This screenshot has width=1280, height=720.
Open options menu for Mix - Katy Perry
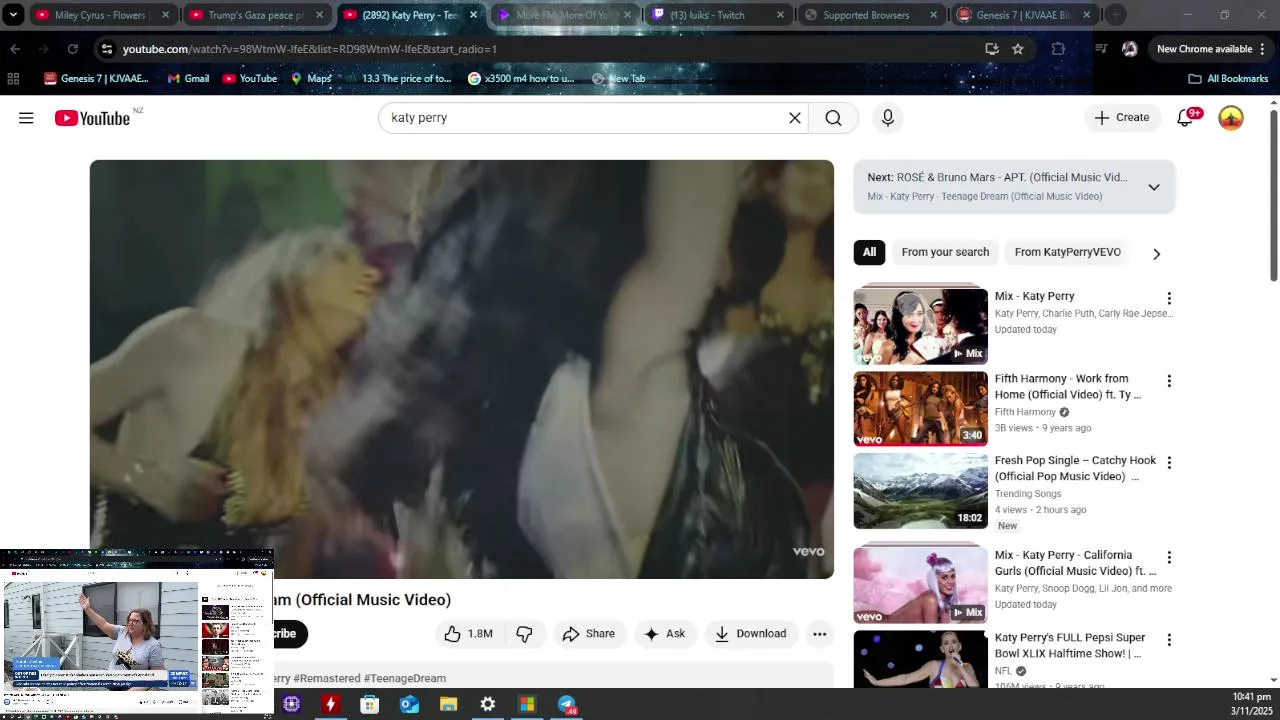pos(1169,299)
